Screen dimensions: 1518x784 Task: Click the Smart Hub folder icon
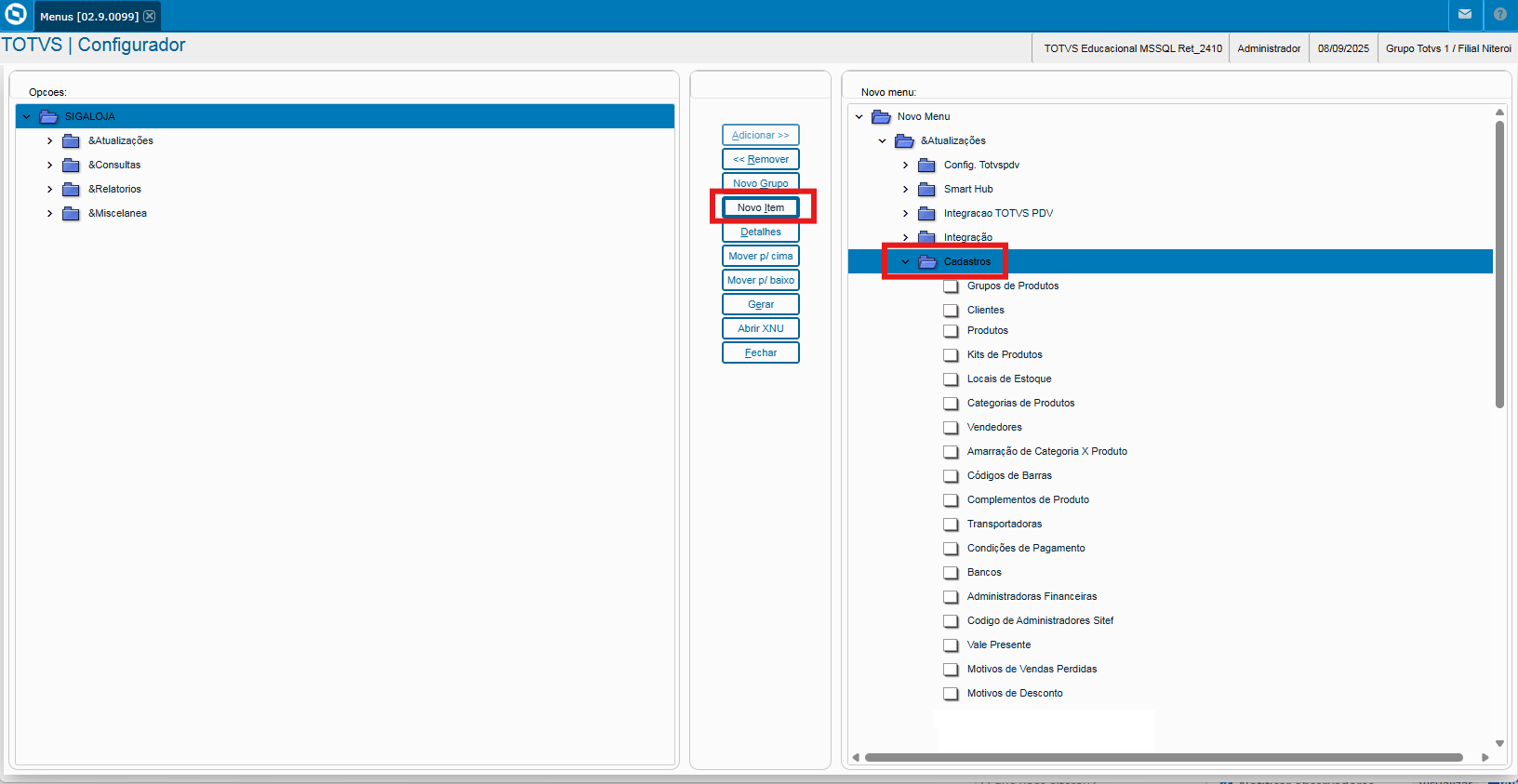click(x=926, y=189)
